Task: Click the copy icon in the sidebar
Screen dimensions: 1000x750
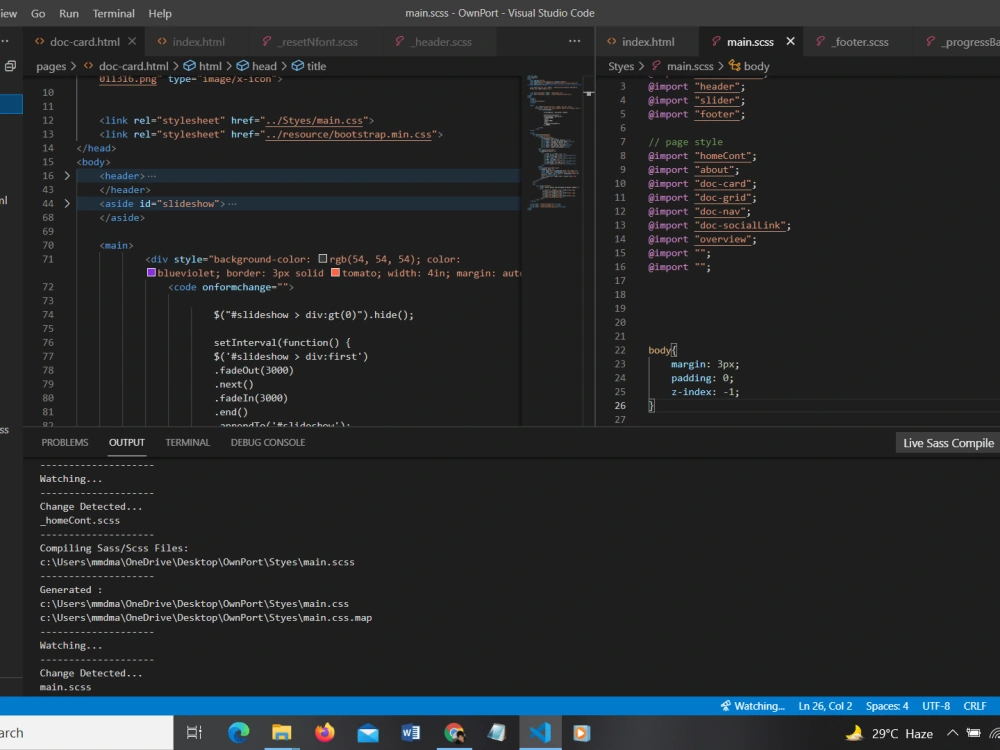Action: point(10,66)
